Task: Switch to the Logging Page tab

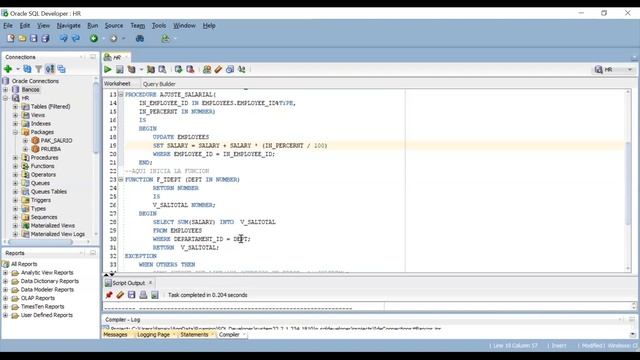Action: tap(153, 334)
